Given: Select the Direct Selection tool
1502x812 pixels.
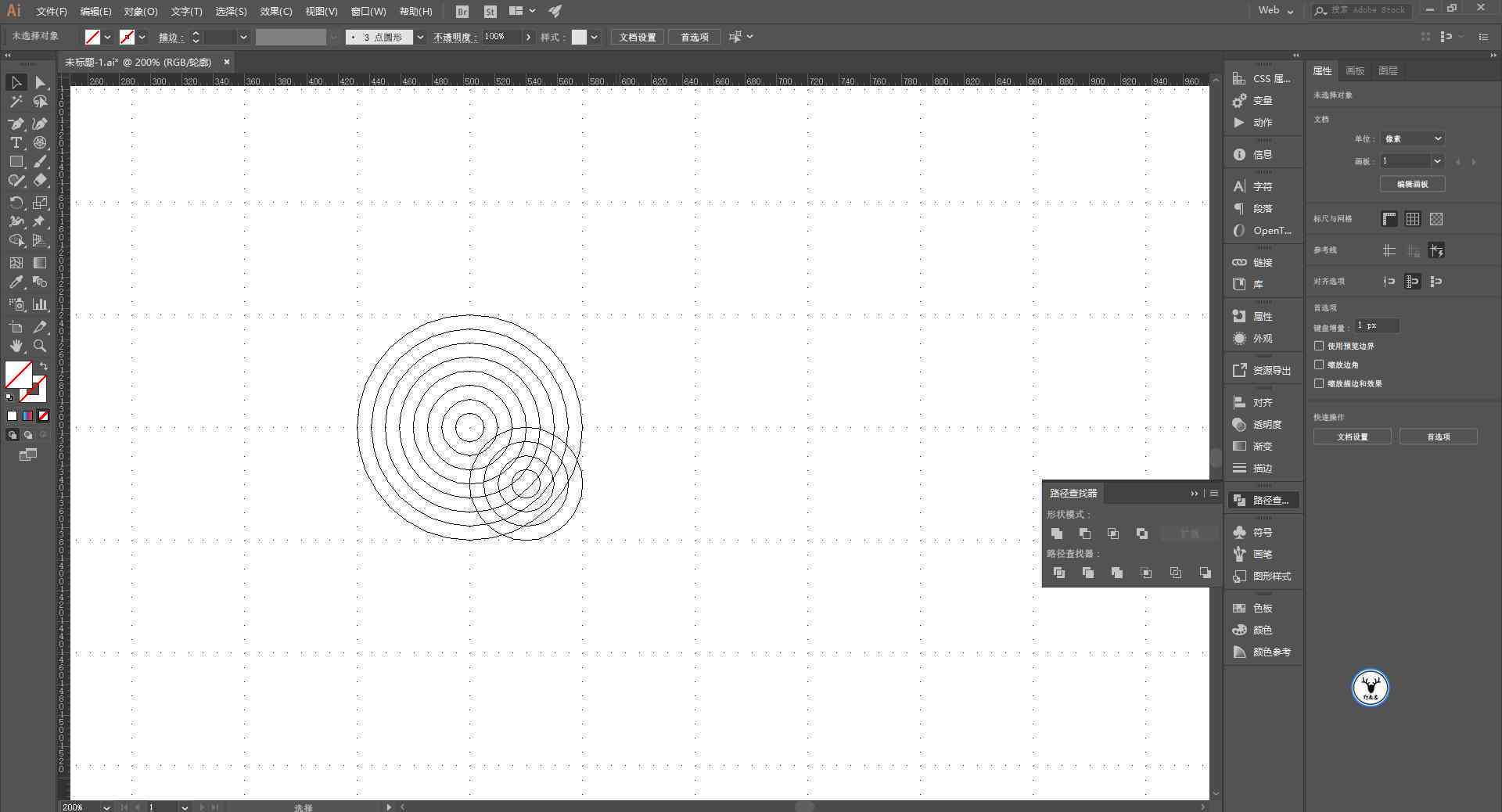Looking at the screenshot, I should (41, 82).
